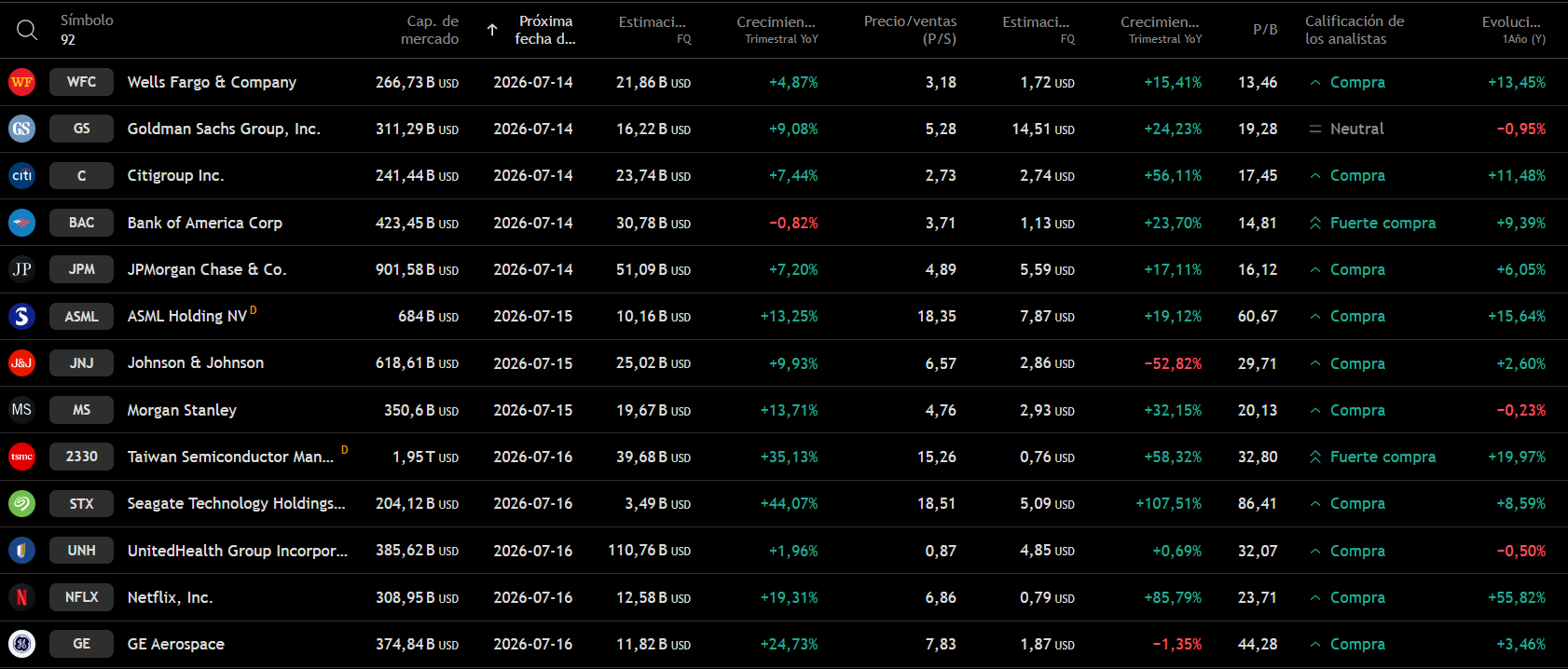Toggle sort arrow on Próxima fecha column
This screenshot has width=1568, height=669.
(x=492, y=30)
